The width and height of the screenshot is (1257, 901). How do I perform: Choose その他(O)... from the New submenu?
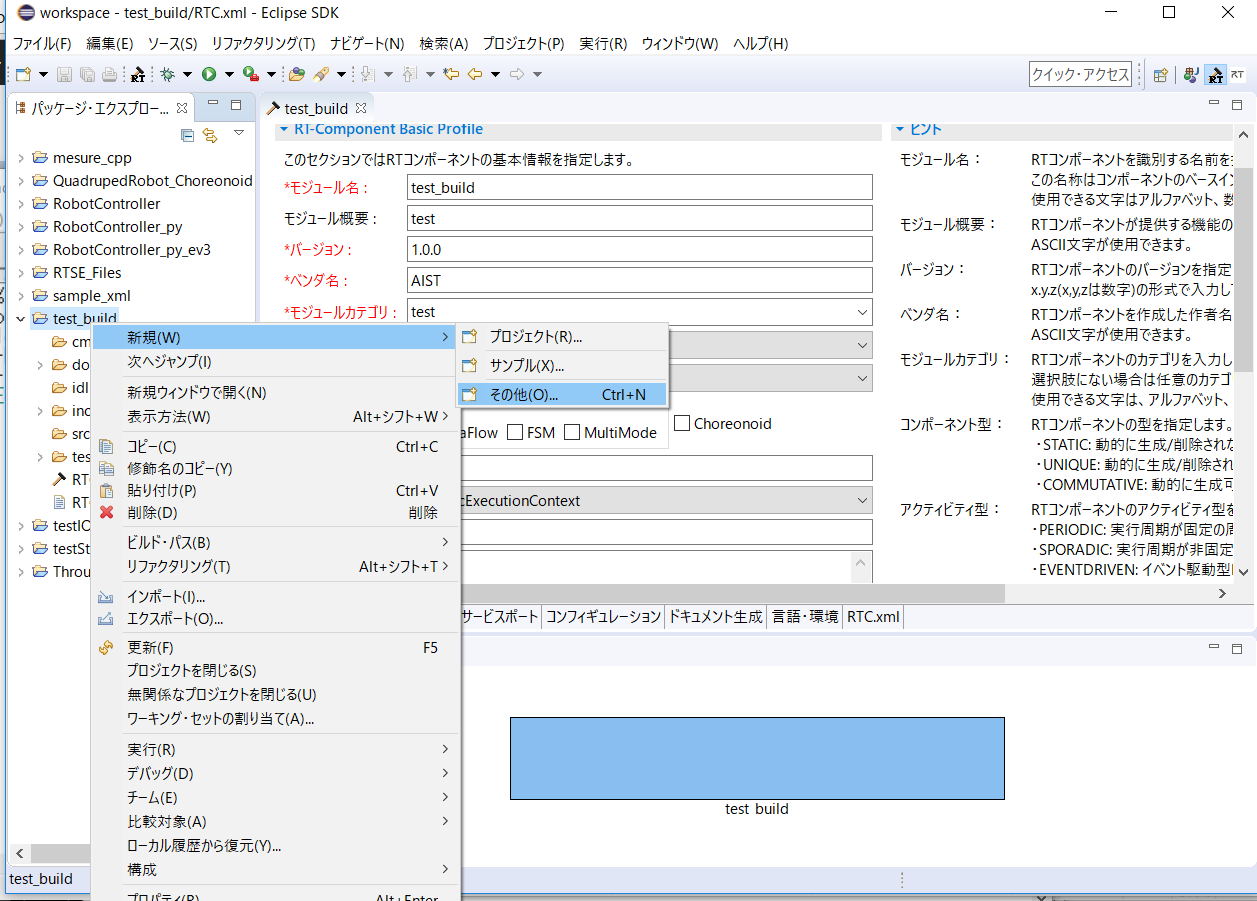[x=562, y=395]
